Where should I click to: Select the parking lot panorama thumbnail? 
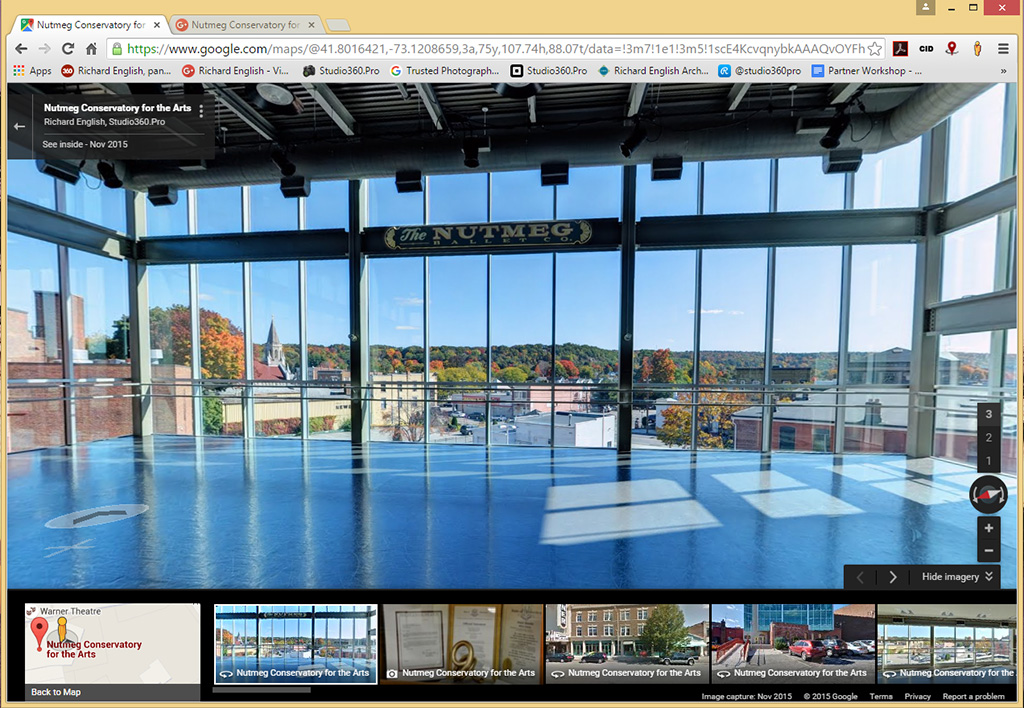click(x=793, y=643)
